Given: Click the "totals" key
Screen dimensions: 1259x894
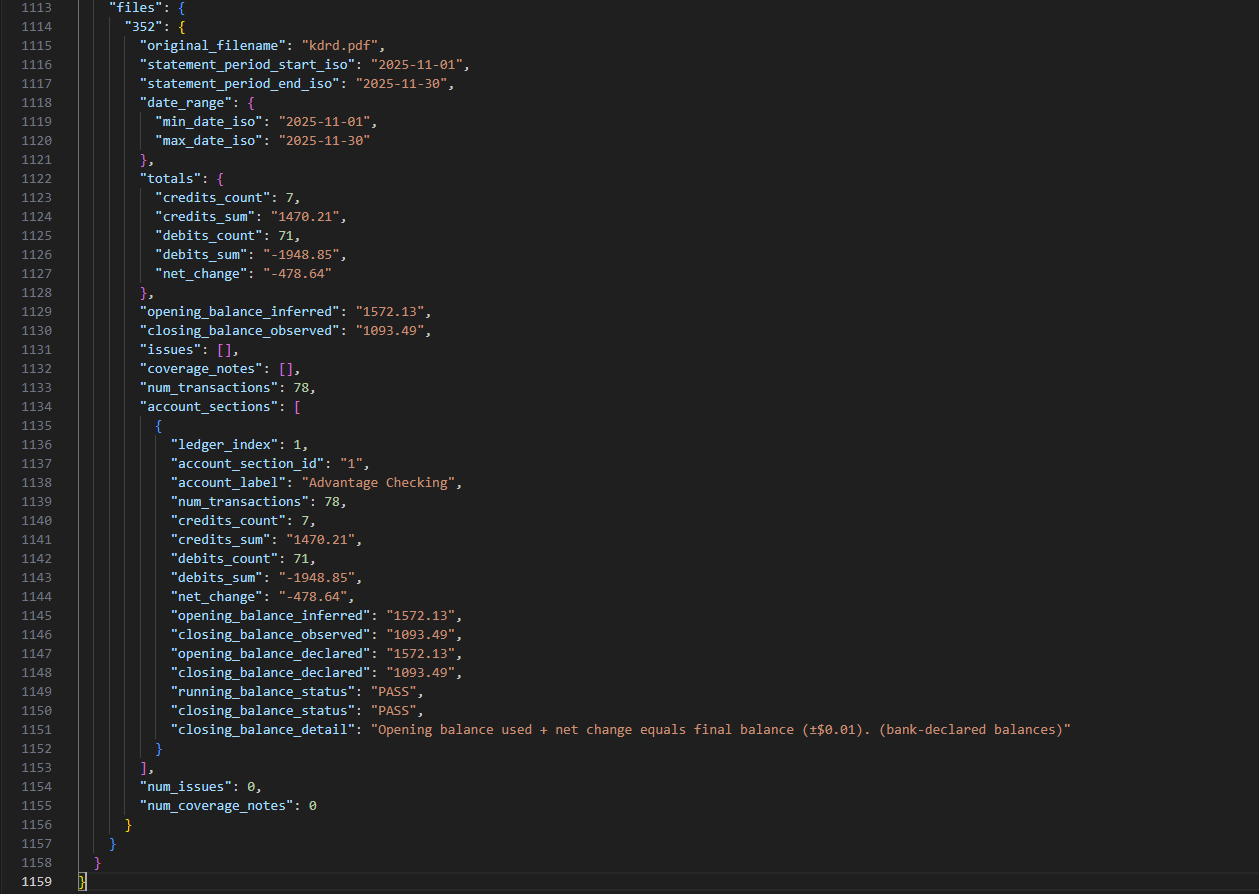Looking at the screenshot, I should [x=170, y=179].
